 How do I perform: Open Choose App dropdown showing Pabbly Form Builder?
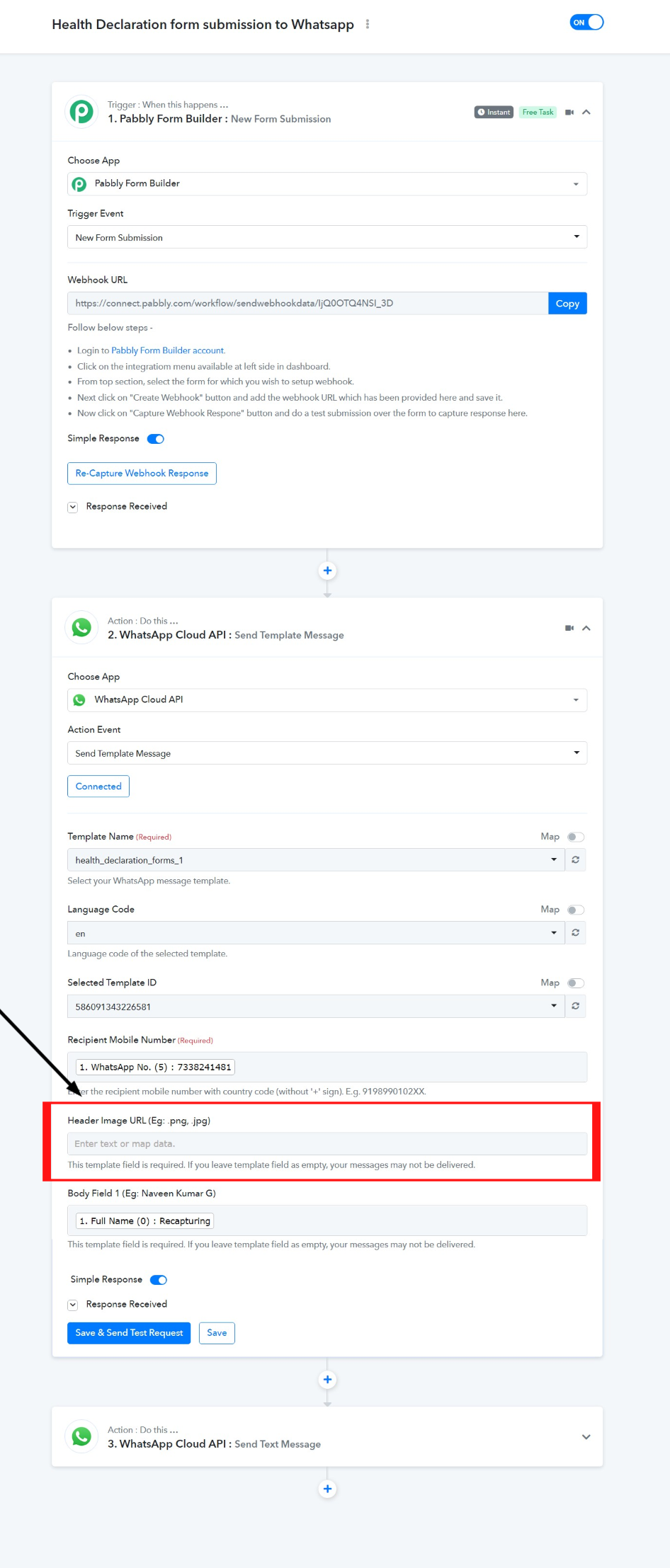pos(327,184)
